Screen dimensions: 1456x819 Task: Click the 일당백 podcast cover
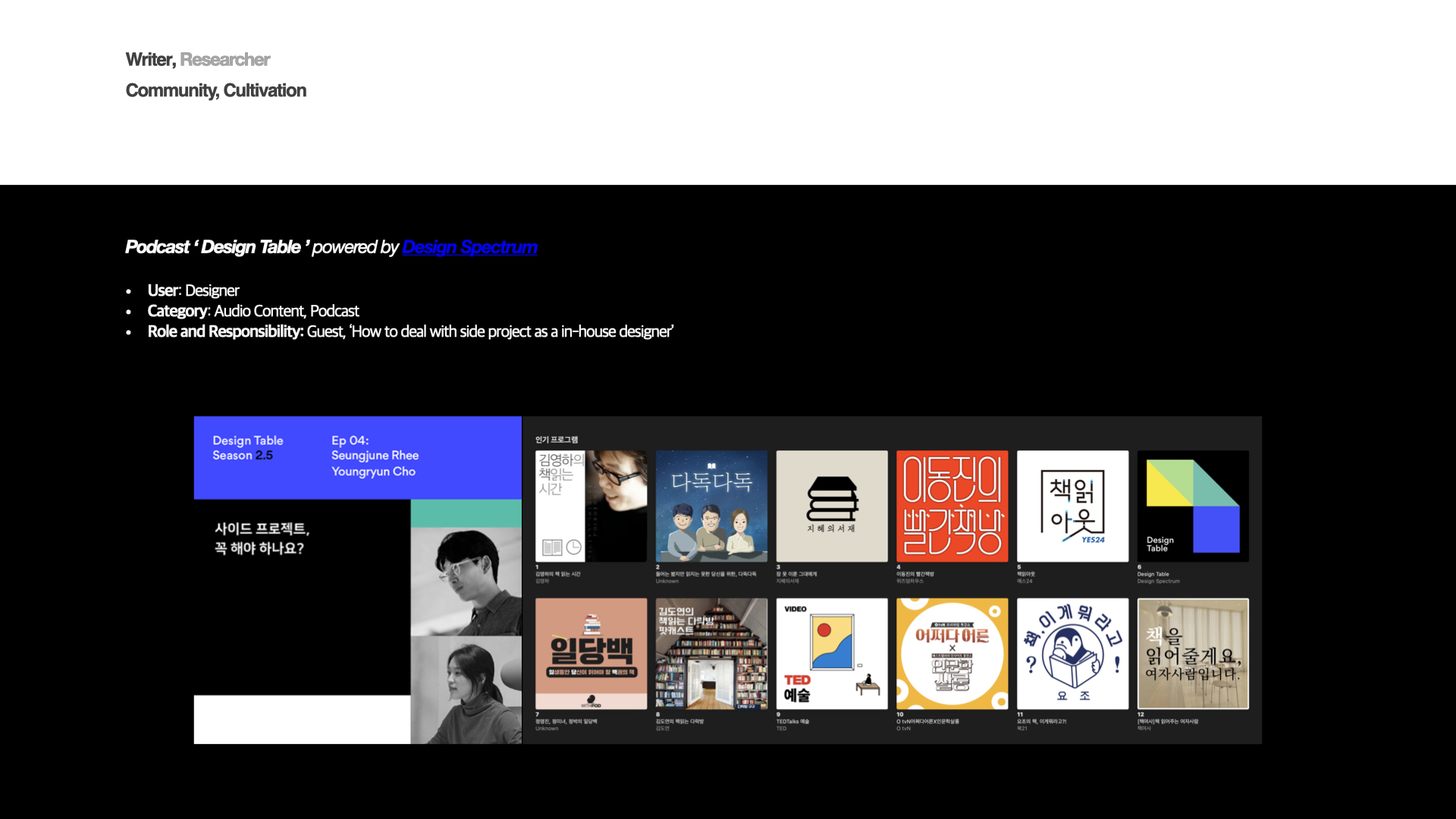(x=591, y=654)
